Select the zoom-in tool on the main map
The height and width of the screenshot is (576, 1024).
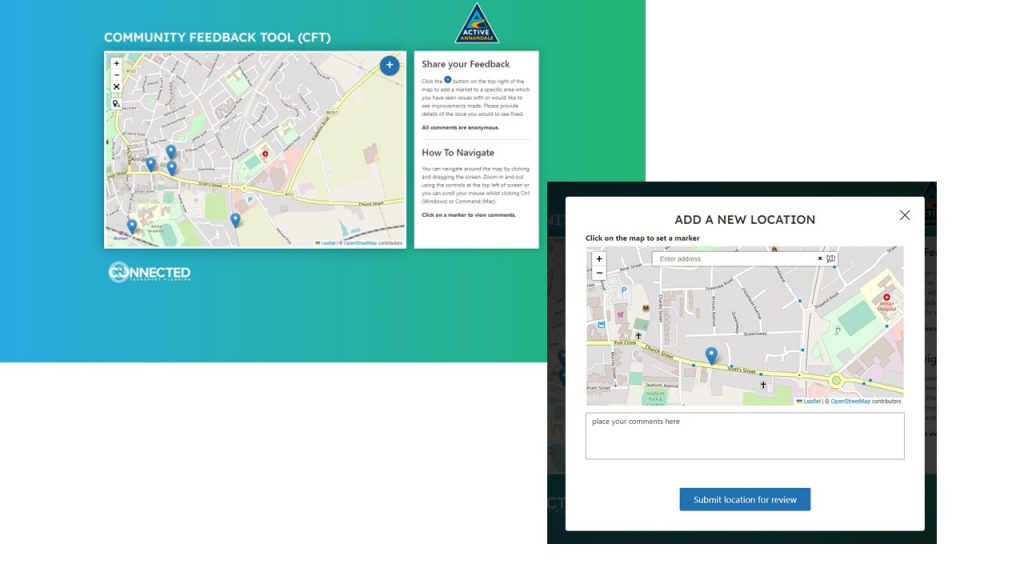pos(116,63)
